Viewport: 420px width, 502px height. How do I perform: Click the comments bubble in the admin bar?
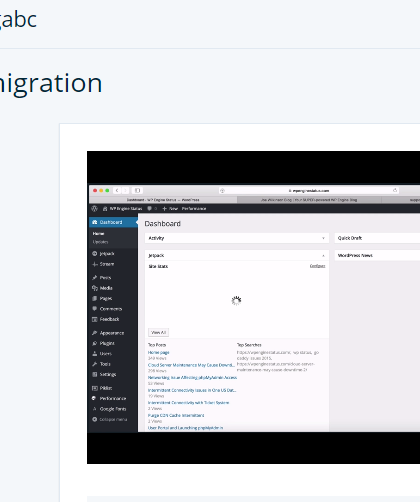coord(150,209)
